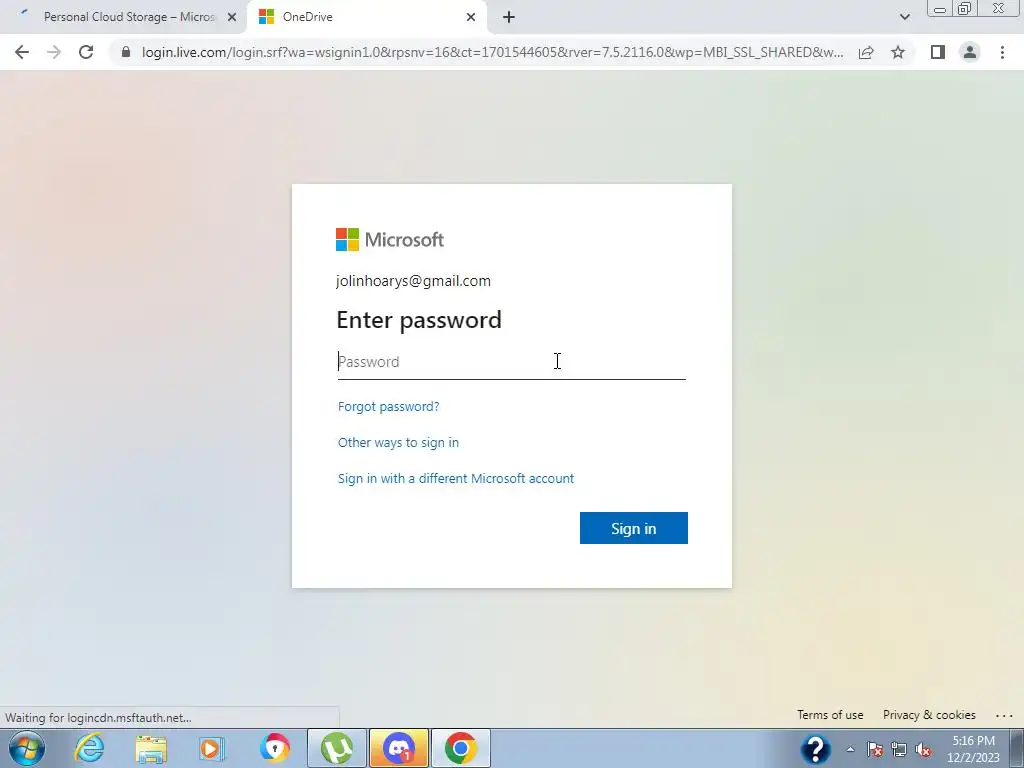Image resolution: width=1024 pixels, height=768 pixels.
Task: Click the Sign in button
Action: point(633,528)
